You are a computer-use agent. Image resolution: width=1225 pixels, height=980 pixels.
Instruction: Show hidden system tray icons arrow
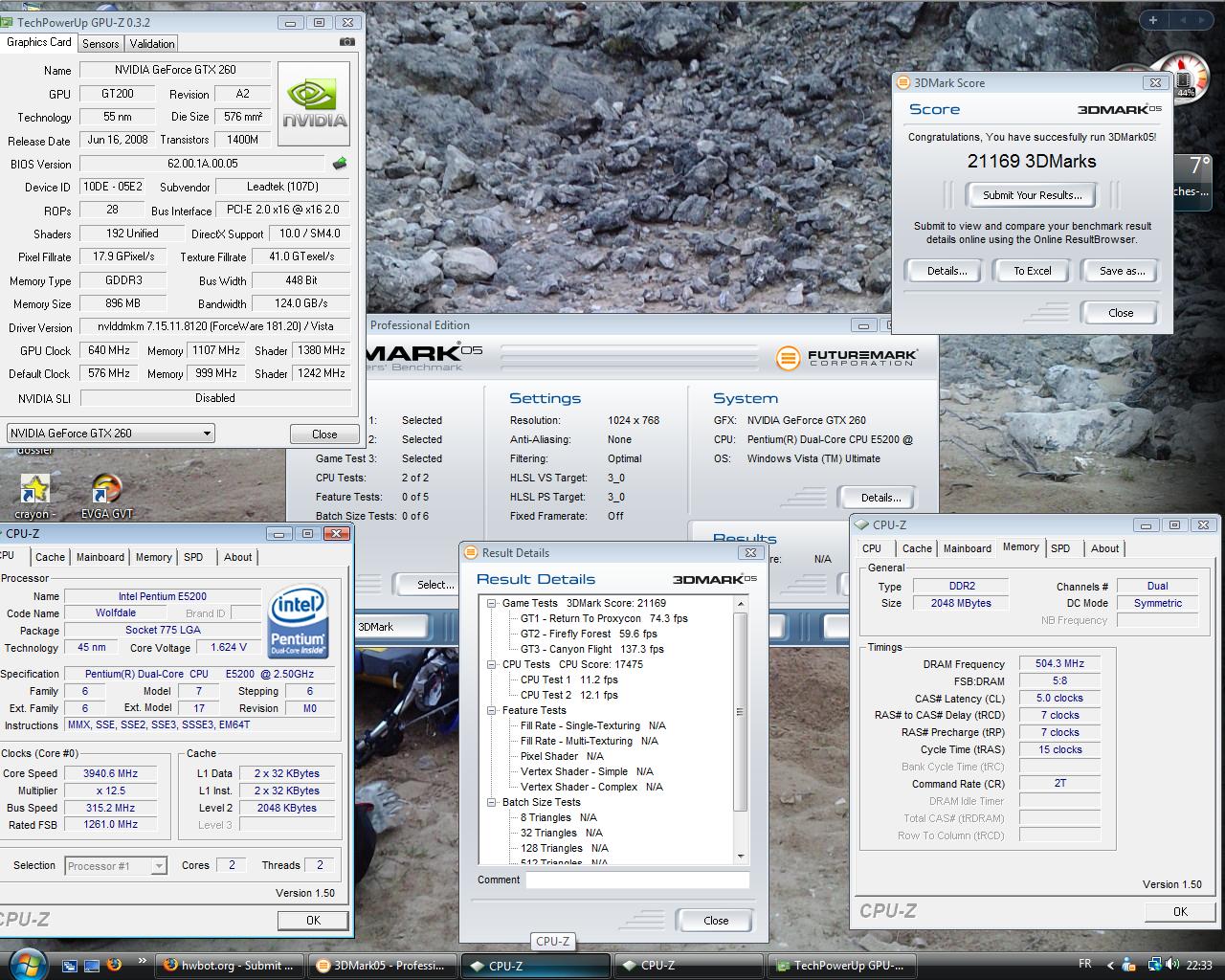click(1110, 965)
